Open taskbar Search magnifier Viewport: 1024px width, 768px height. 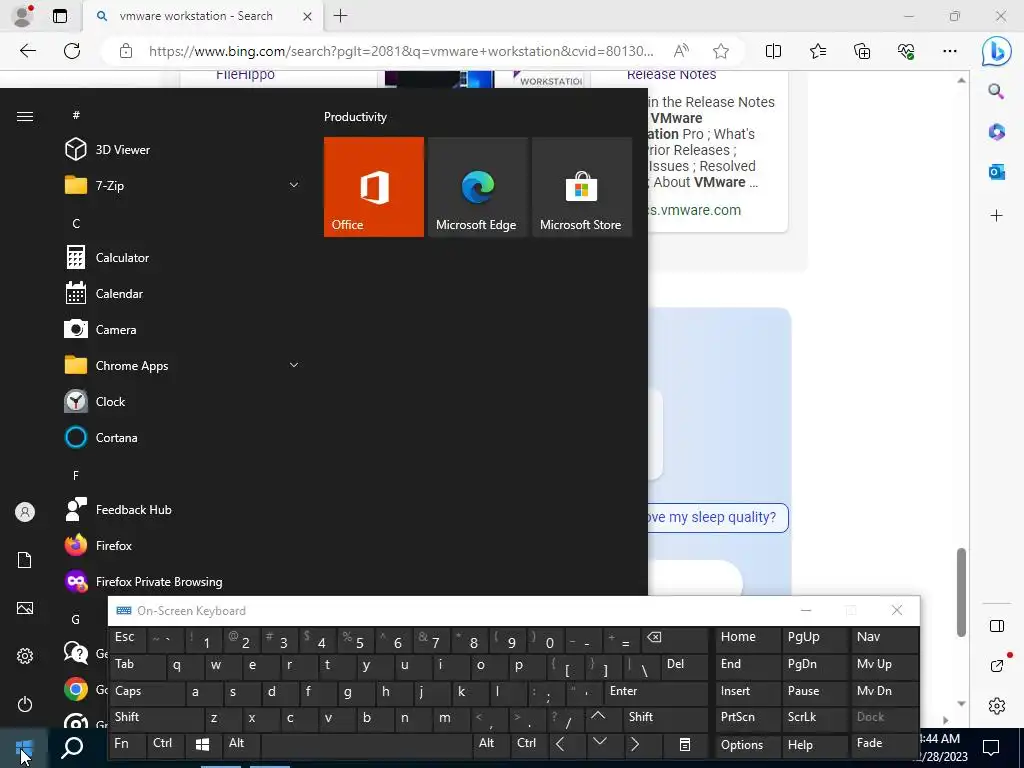[72, 748]
